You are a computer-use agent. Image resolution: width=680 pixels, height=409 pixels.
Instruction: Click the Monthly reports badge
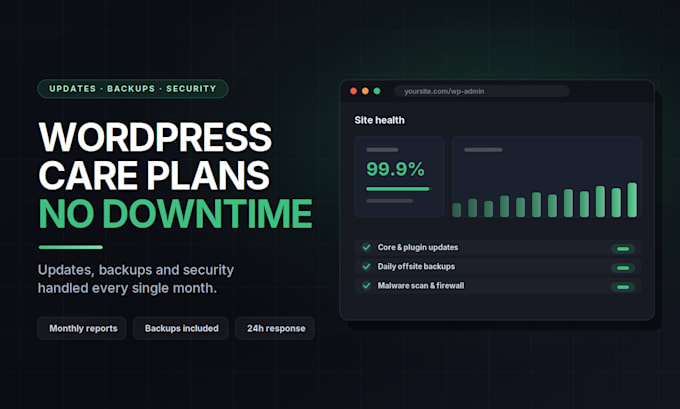82,328
